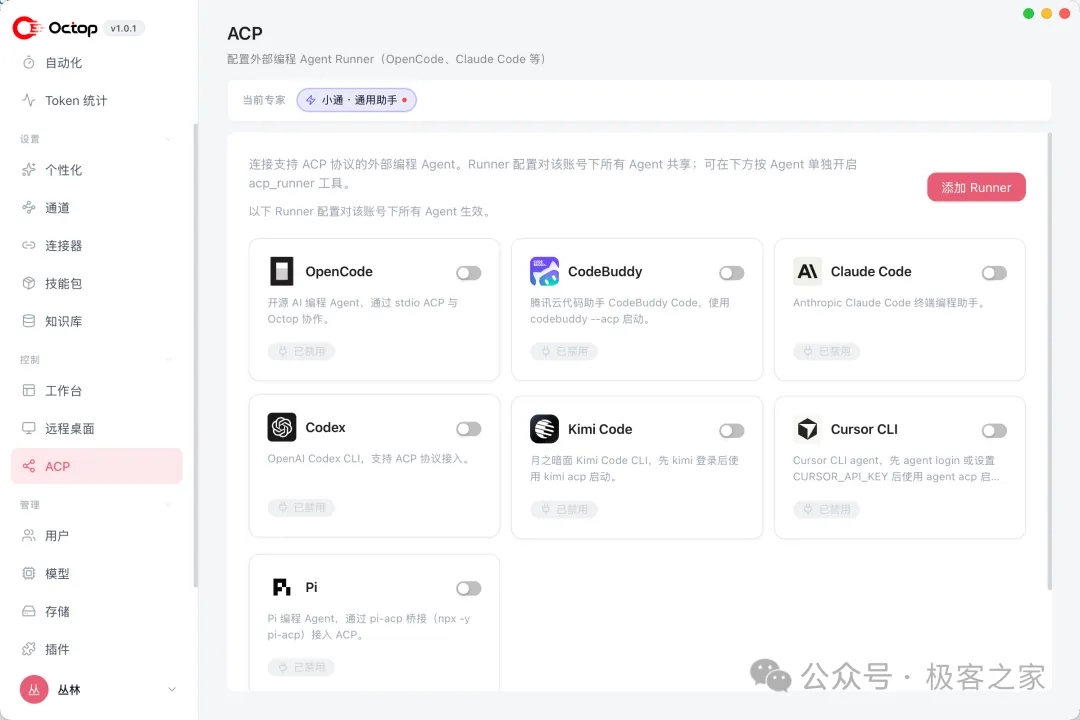Click the Claude Code Anthropic logo

pos(807,271)
